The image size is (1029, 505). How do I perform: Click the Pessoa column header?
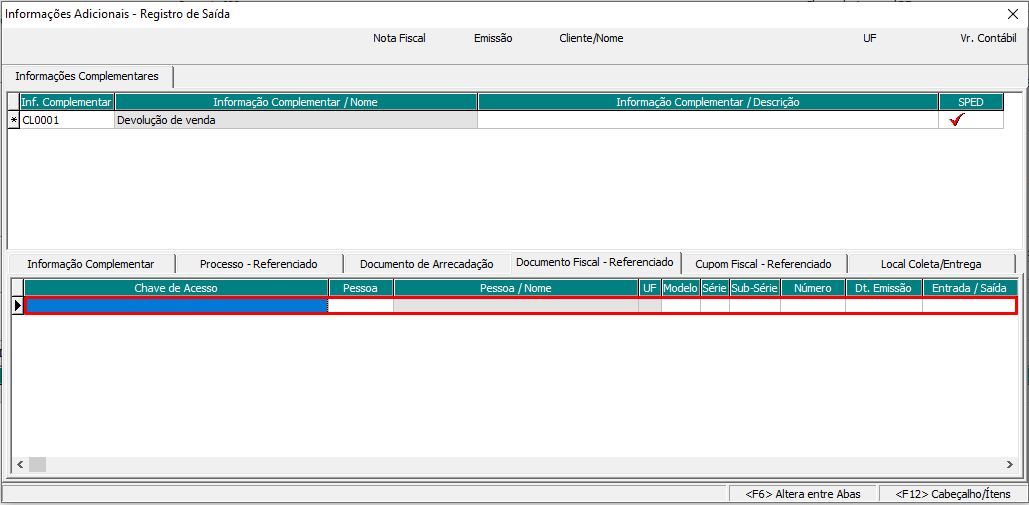coord(360,288)
